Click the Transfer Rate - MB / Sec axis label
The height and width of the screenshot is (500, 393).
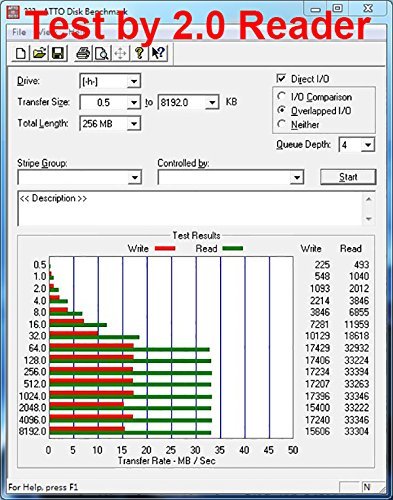(167, 461)
